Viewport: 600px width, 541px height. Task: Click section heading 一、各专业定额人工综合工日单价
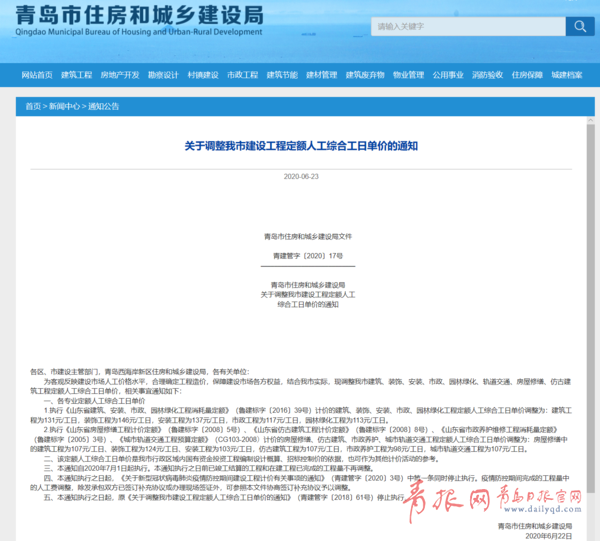pyautogui.click(x=95, y=401)
